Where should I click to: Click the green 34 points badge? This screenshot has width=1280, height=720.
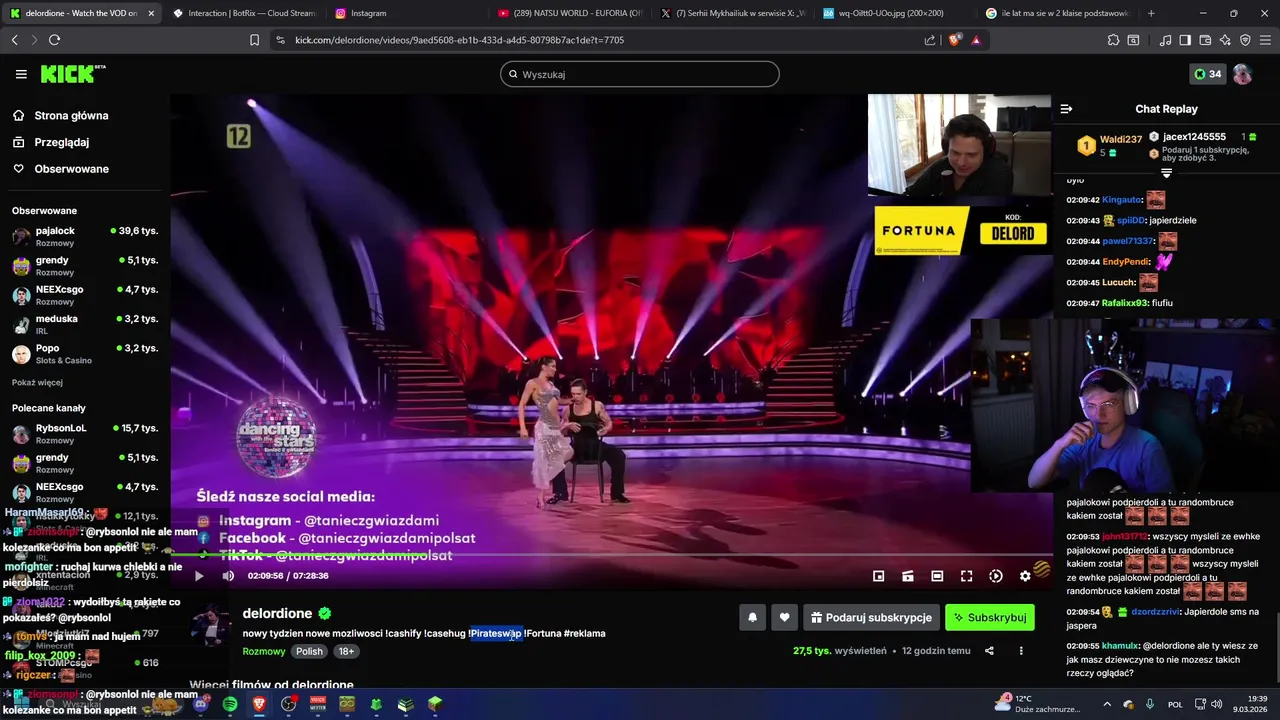1208,74
